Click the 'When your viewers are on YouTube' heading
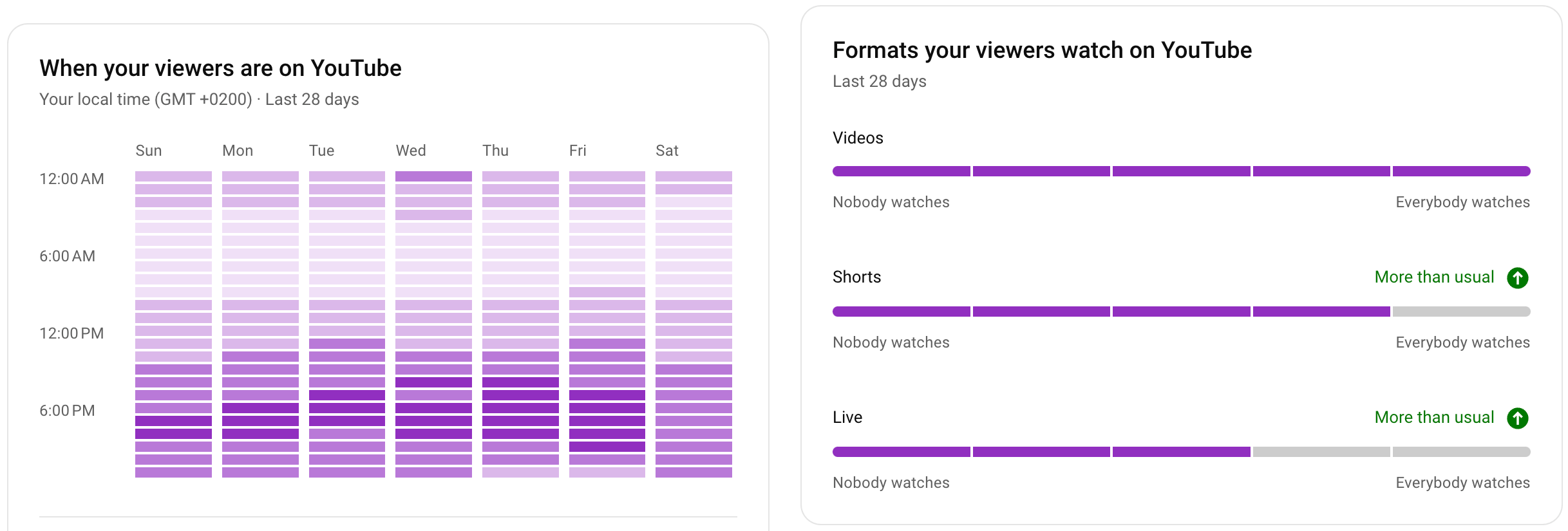Image resolution: width=1568 pixels, height=531 pixels. (220, 68)
